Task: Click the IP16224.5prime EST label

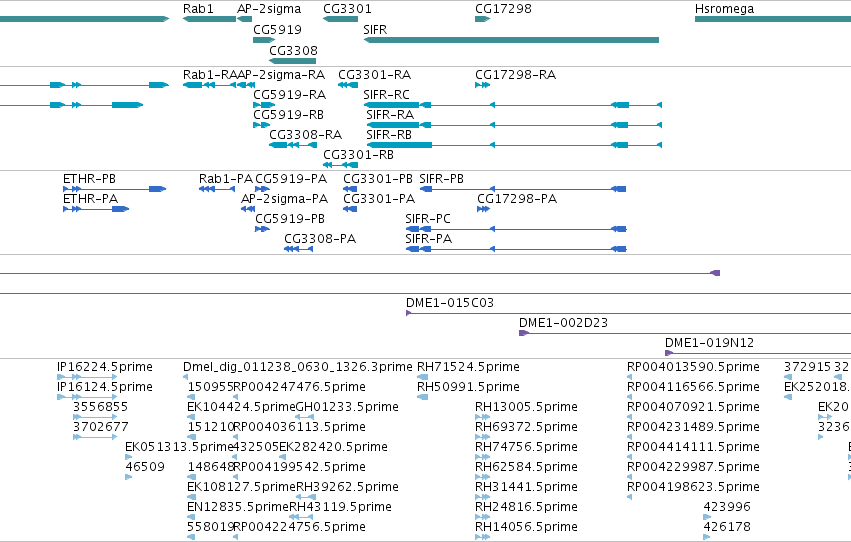Action: pos(105,367)
